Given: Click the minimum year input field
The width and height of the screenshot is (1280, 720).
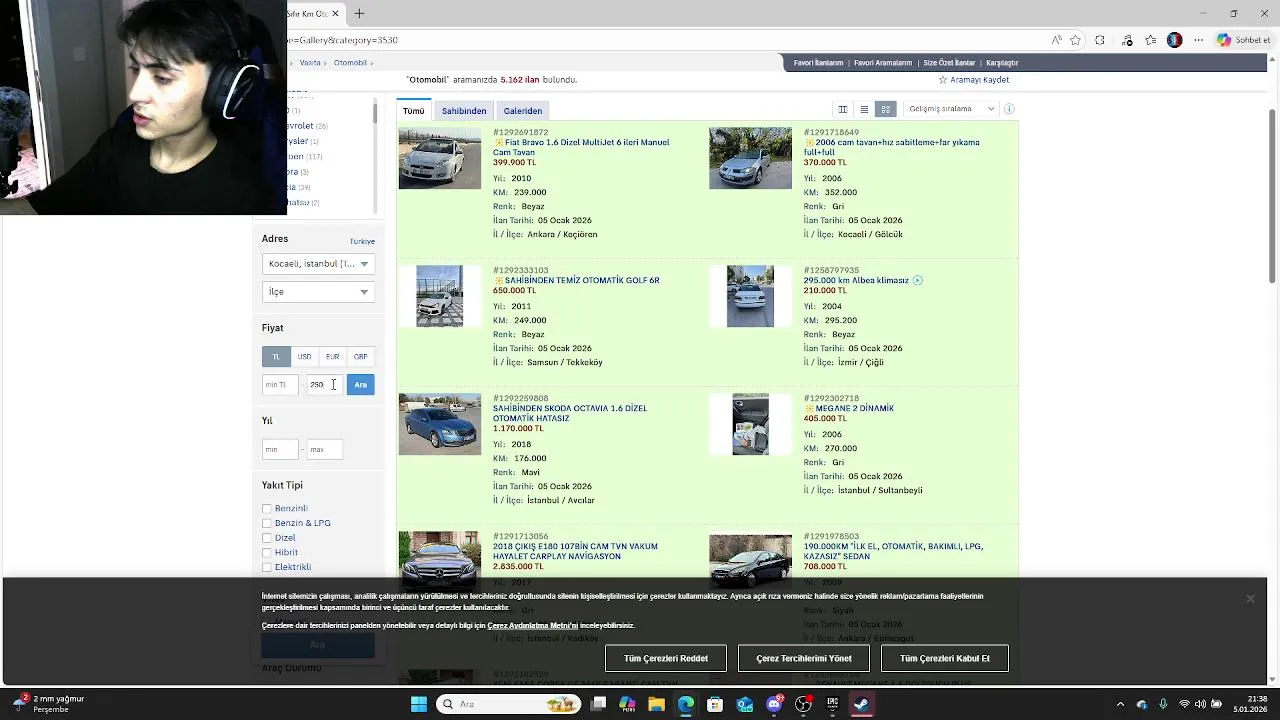Looking at the screenshot, I should point(280,450).
